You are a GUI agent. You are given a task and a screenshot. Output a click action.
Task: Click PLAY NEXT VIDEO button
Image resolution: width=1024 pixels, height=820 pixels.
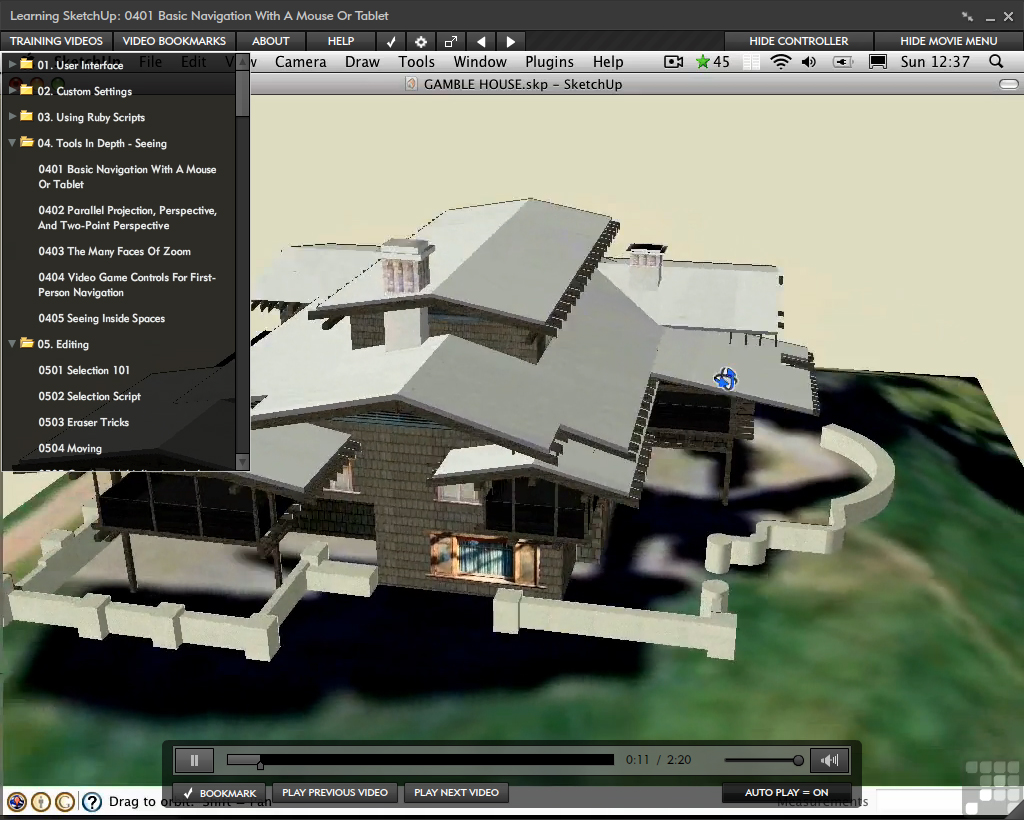(456, 793)
